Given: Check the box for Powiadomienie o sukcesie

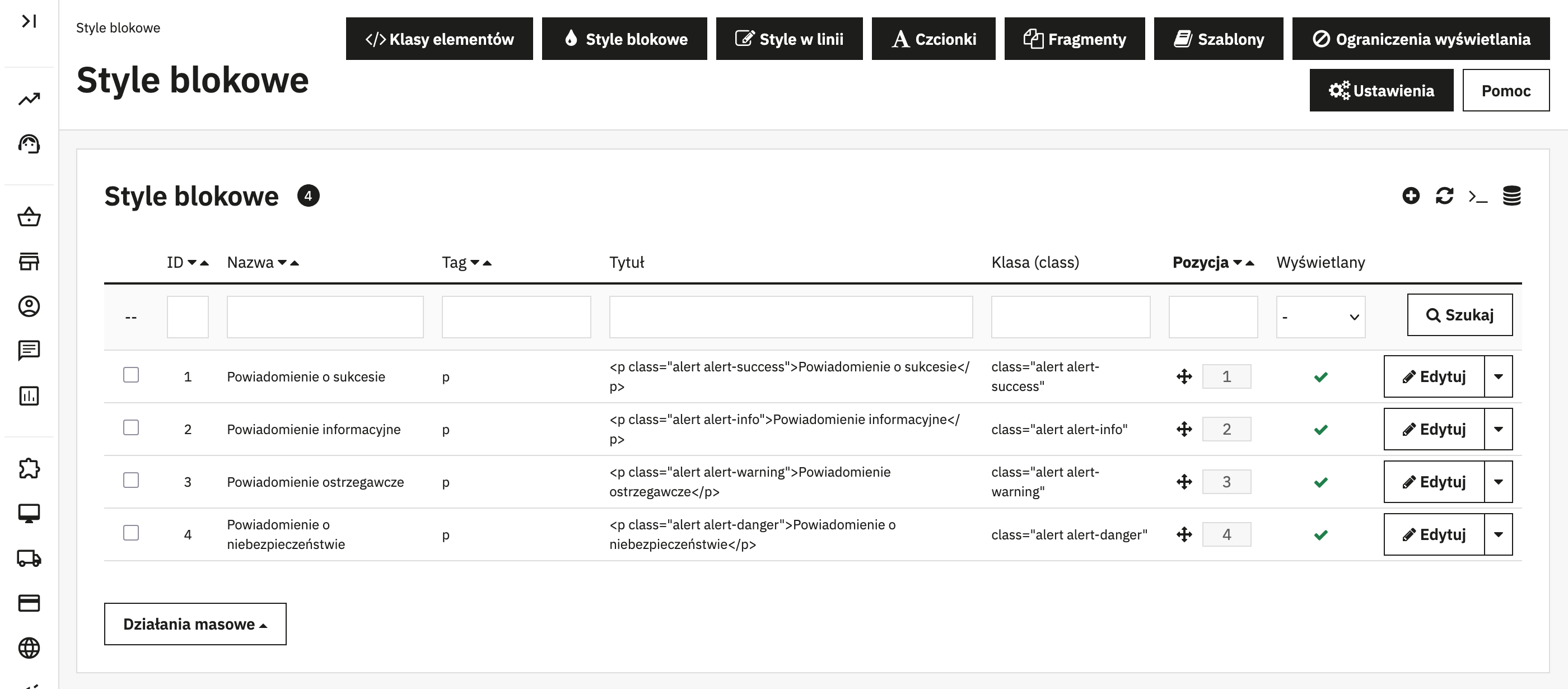Looking at the screenshot, I should tap(131, 375).
